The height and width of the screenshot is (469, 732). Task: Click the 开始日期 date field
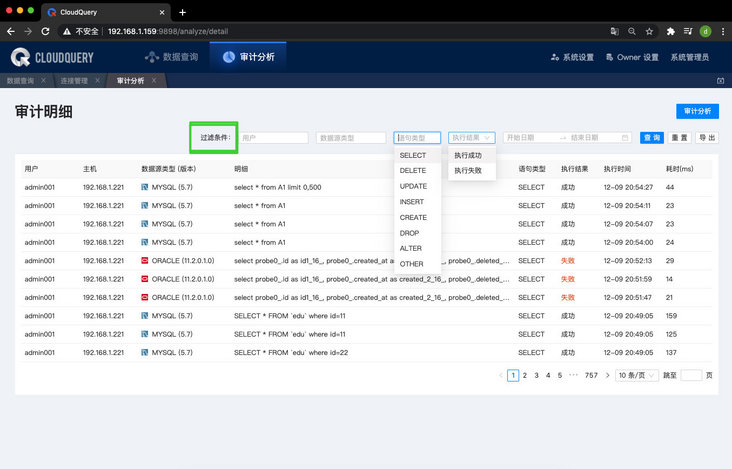[530, 138]
